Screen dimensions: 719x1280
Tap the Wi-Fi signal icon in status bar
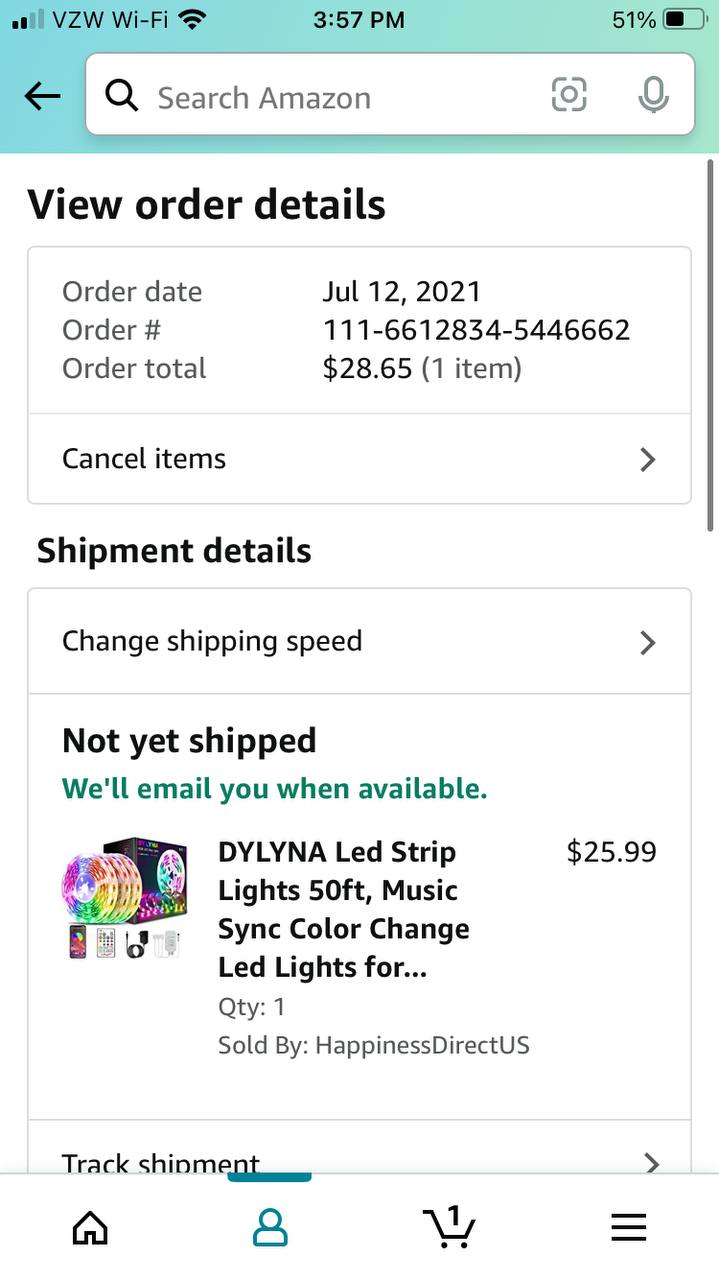pos(192,19)
